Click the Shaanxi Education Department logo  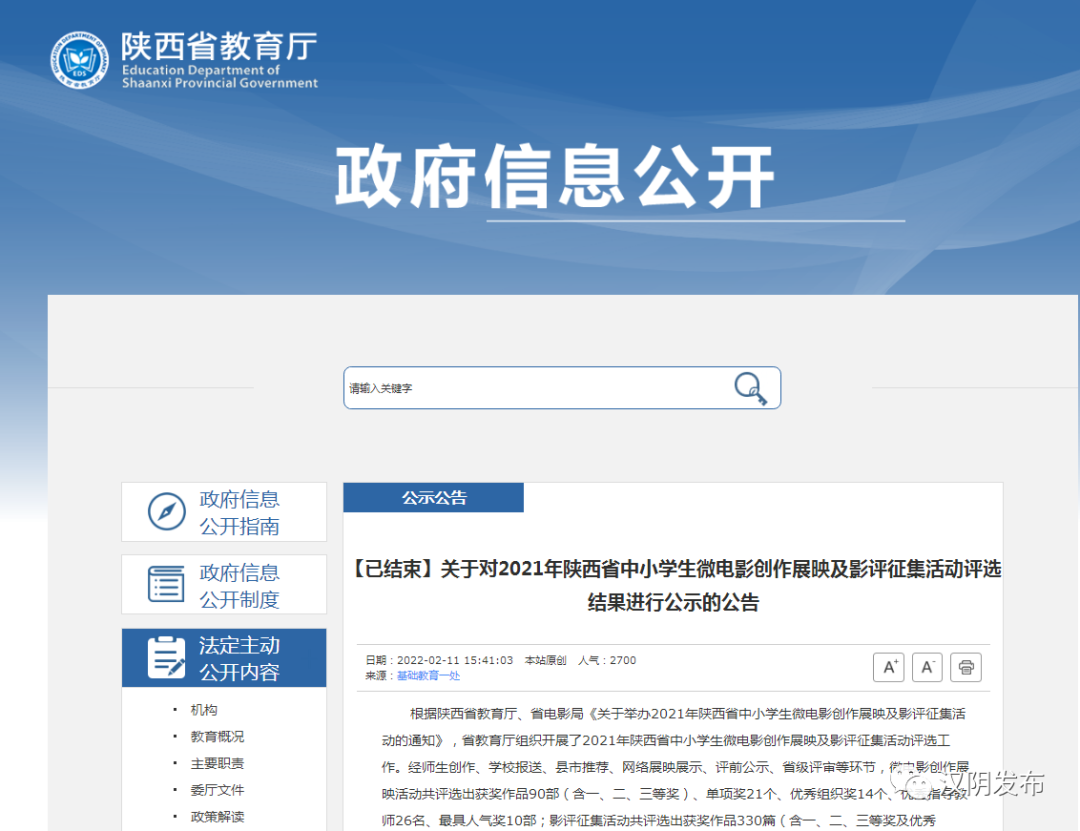tap(79, 60)
